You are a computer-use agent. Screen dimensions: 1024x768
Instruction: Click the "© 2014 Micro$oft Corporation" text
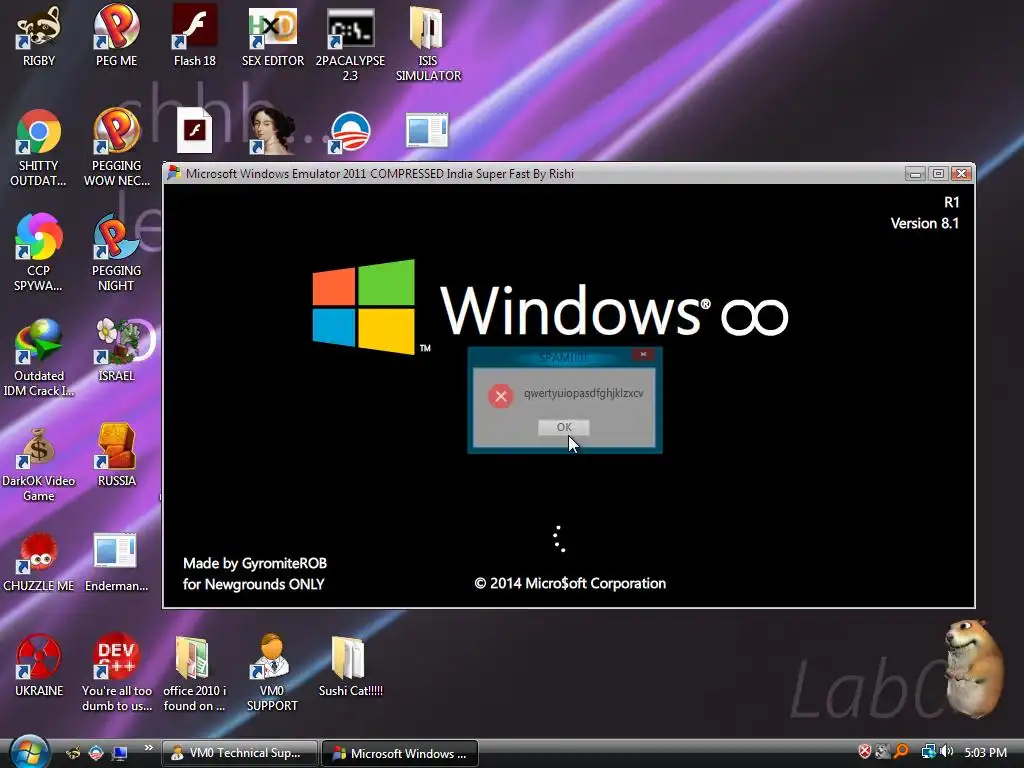pyautogui.click(x=570, y=583)
